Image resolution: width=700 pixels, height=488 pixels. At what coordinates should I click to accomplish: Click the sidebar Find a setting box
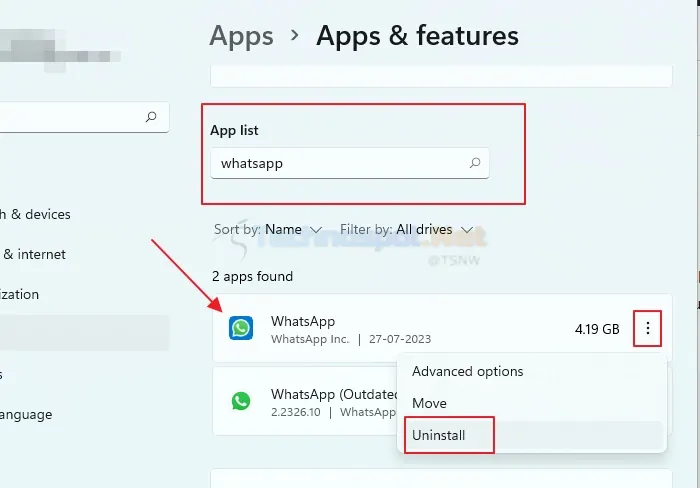tap(83, 117)
